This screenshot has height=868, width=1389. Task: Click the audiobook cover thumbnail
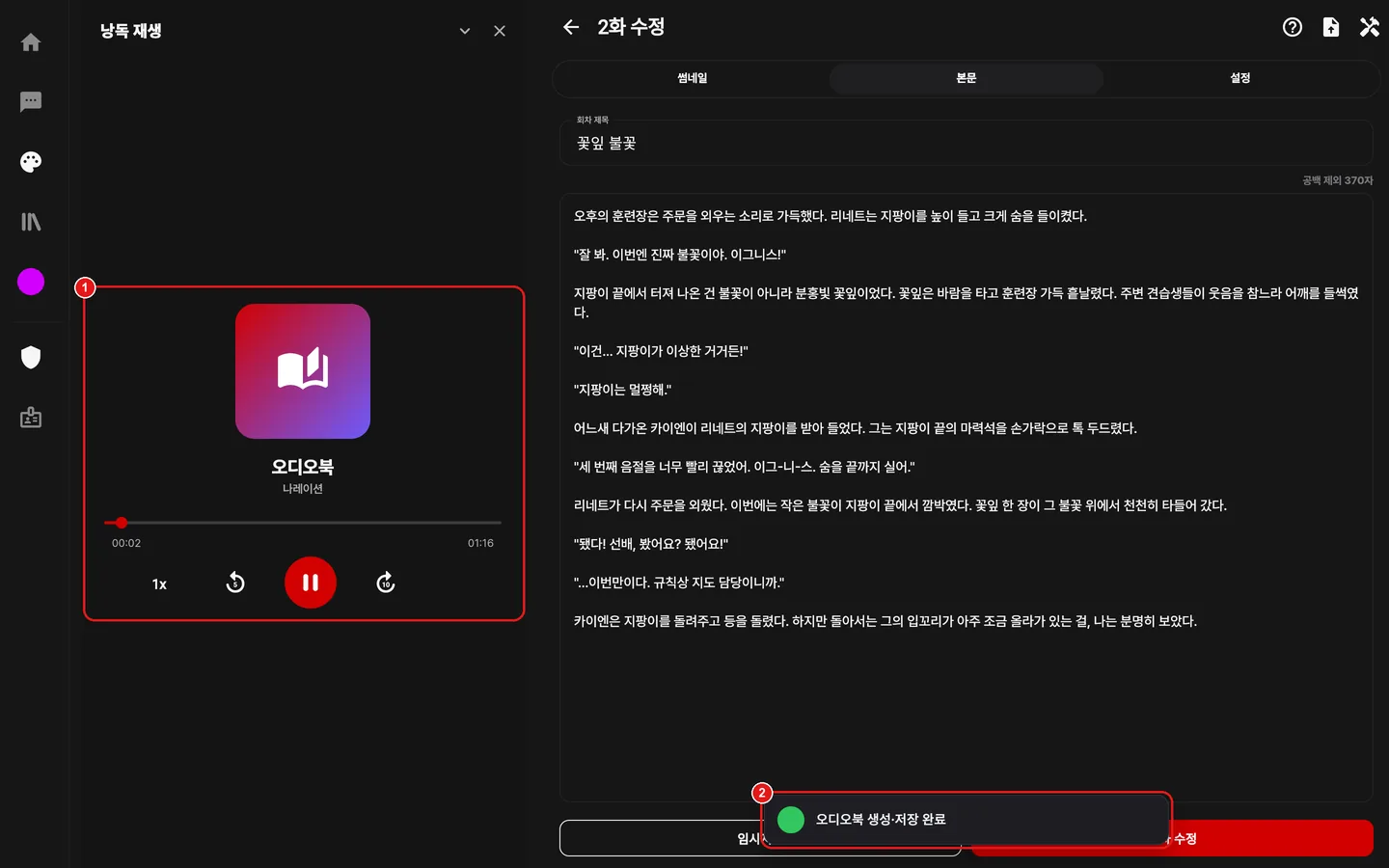click(303, 371)
